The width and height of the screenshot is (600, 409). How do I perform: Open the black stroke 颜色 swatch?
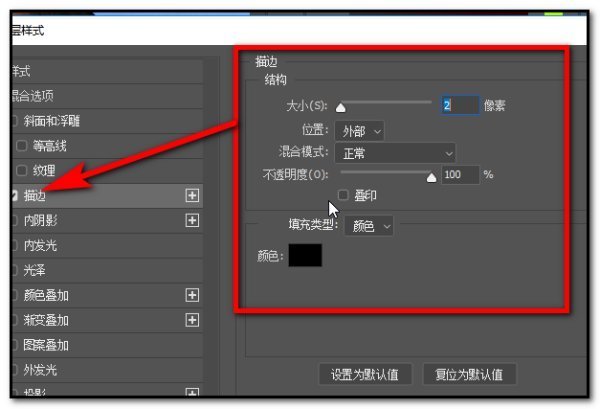[305, 255]
